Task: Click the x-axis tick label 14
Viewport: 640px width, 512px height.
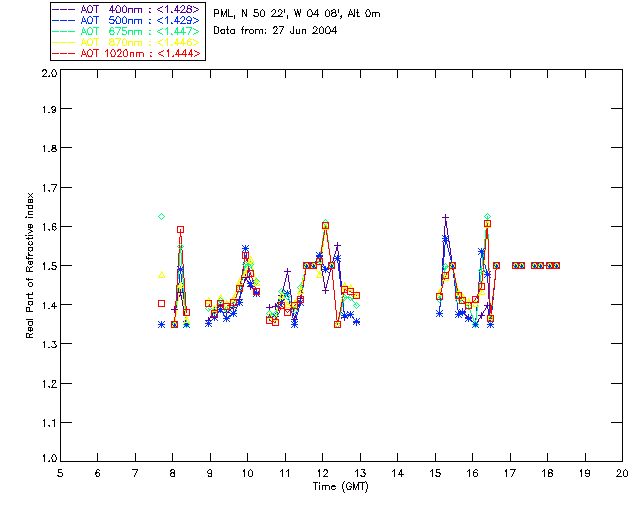Action: [398, 473]
